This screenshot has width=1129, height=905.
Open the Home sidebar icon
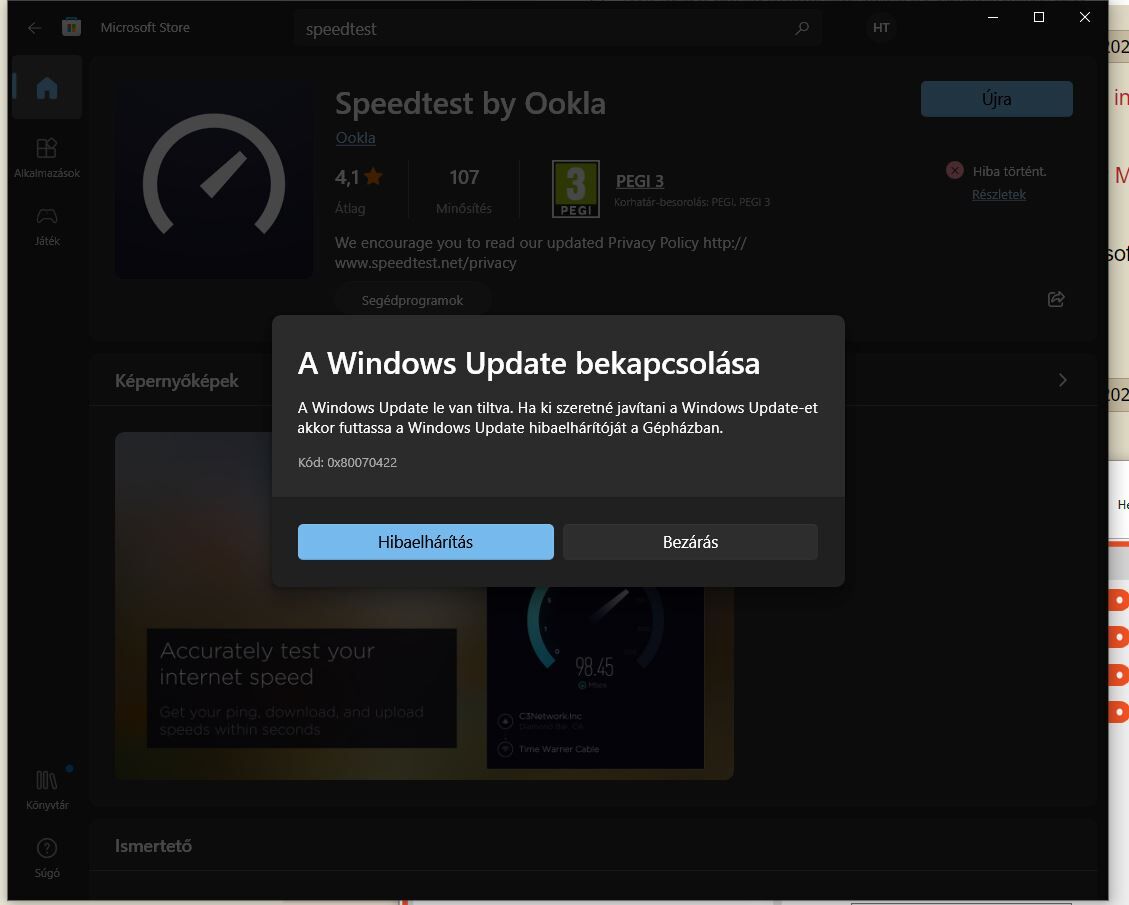click(x=47, y=88)
